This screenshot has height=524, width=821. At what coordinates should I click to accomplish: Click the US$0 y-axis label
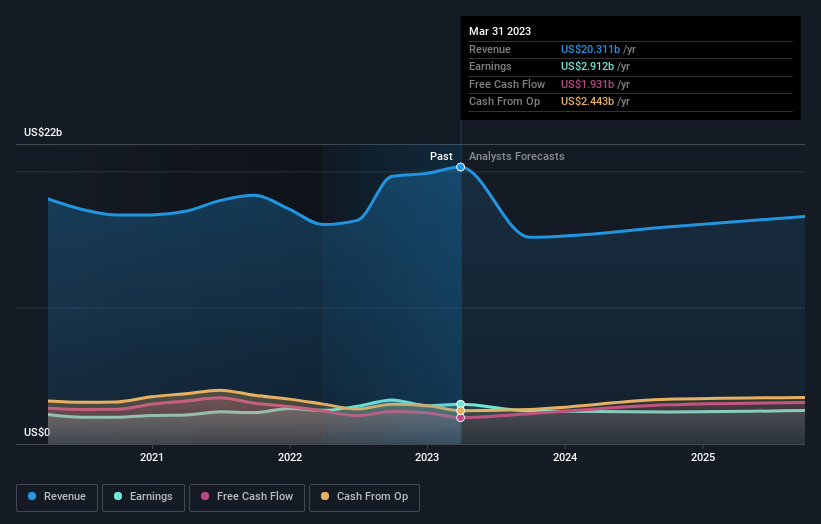tap(37, 432)
